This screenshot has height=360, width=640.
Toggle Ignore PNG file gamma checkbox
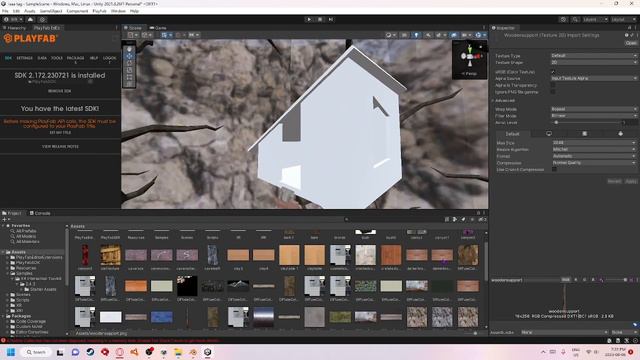click(553, 92)
